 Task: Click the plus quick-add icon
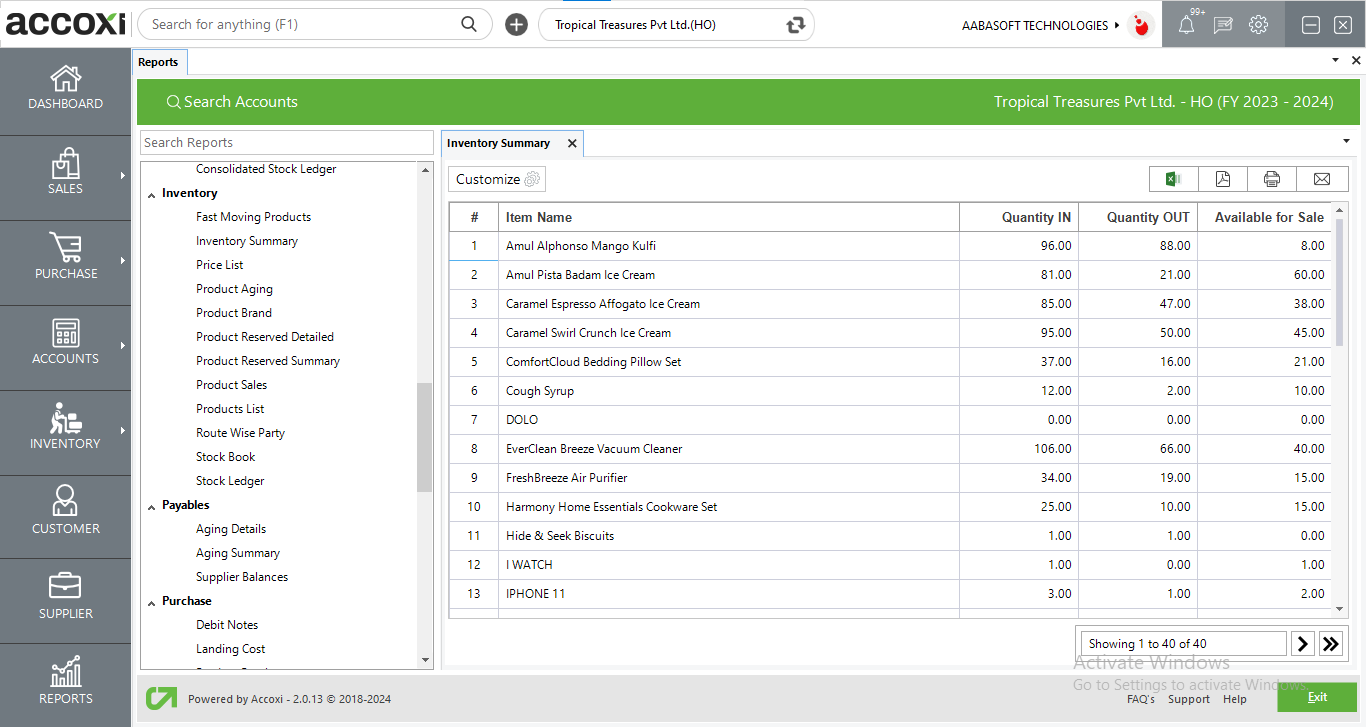click(x=516, y=25)
